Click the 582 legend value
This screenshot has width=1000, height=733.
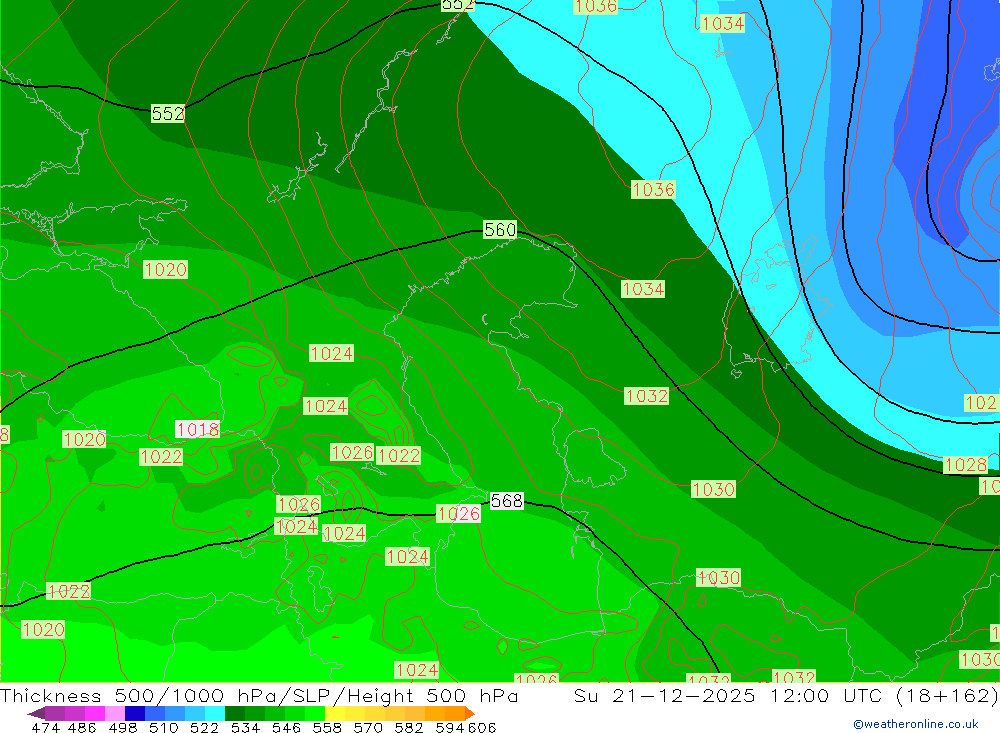tap(408, 727)
